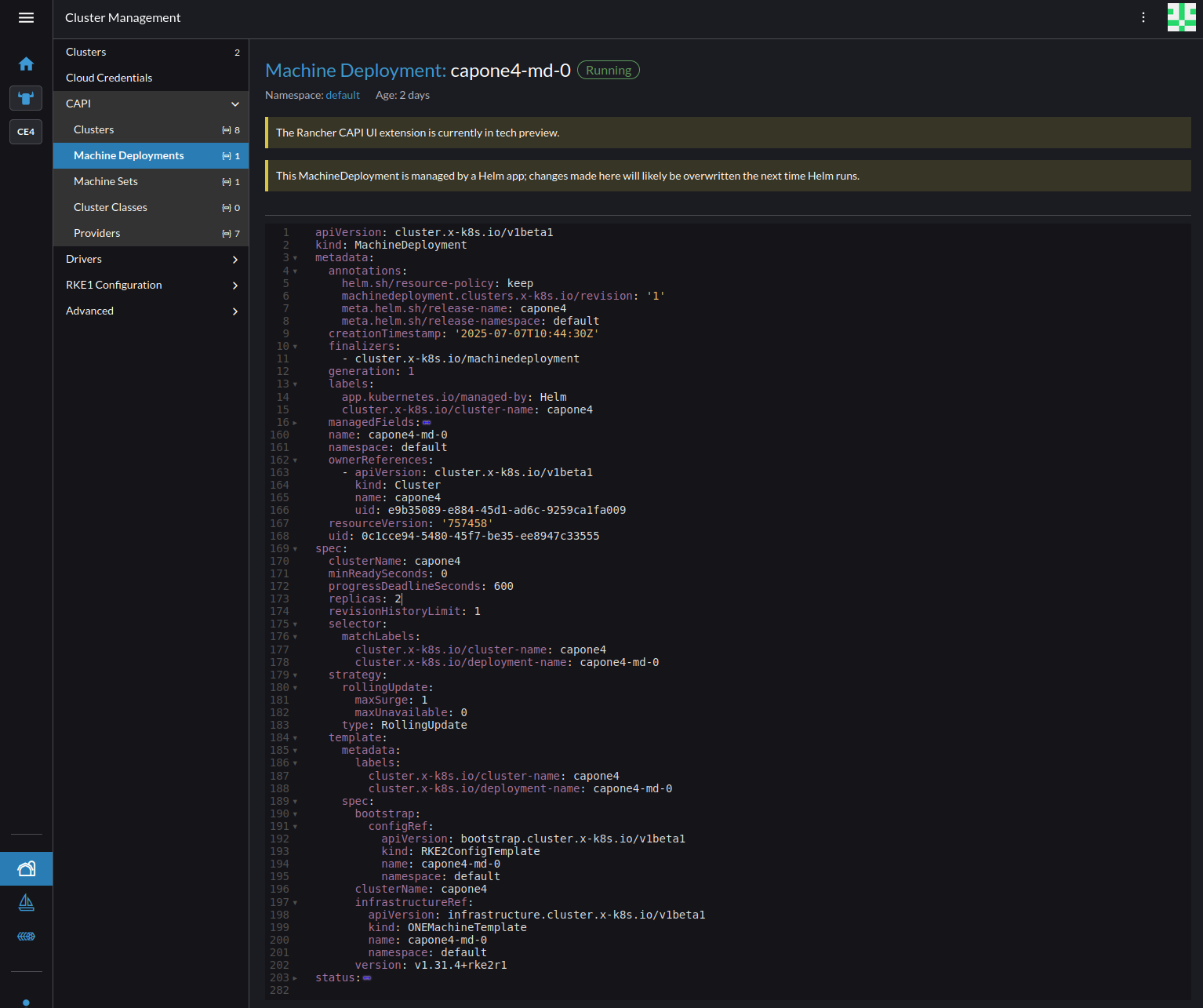The height and width of the screenshot is (1008, 1203).
Task: Open the user avatar menu
Action: click(1181, 17)
